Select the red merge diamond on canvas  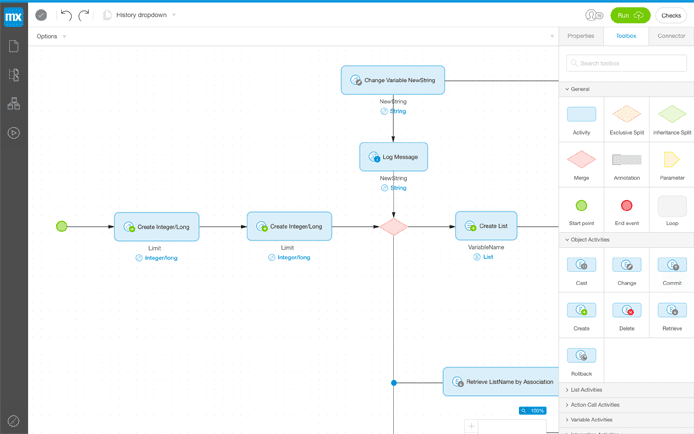pyautogui.click(x=393, y=227)
